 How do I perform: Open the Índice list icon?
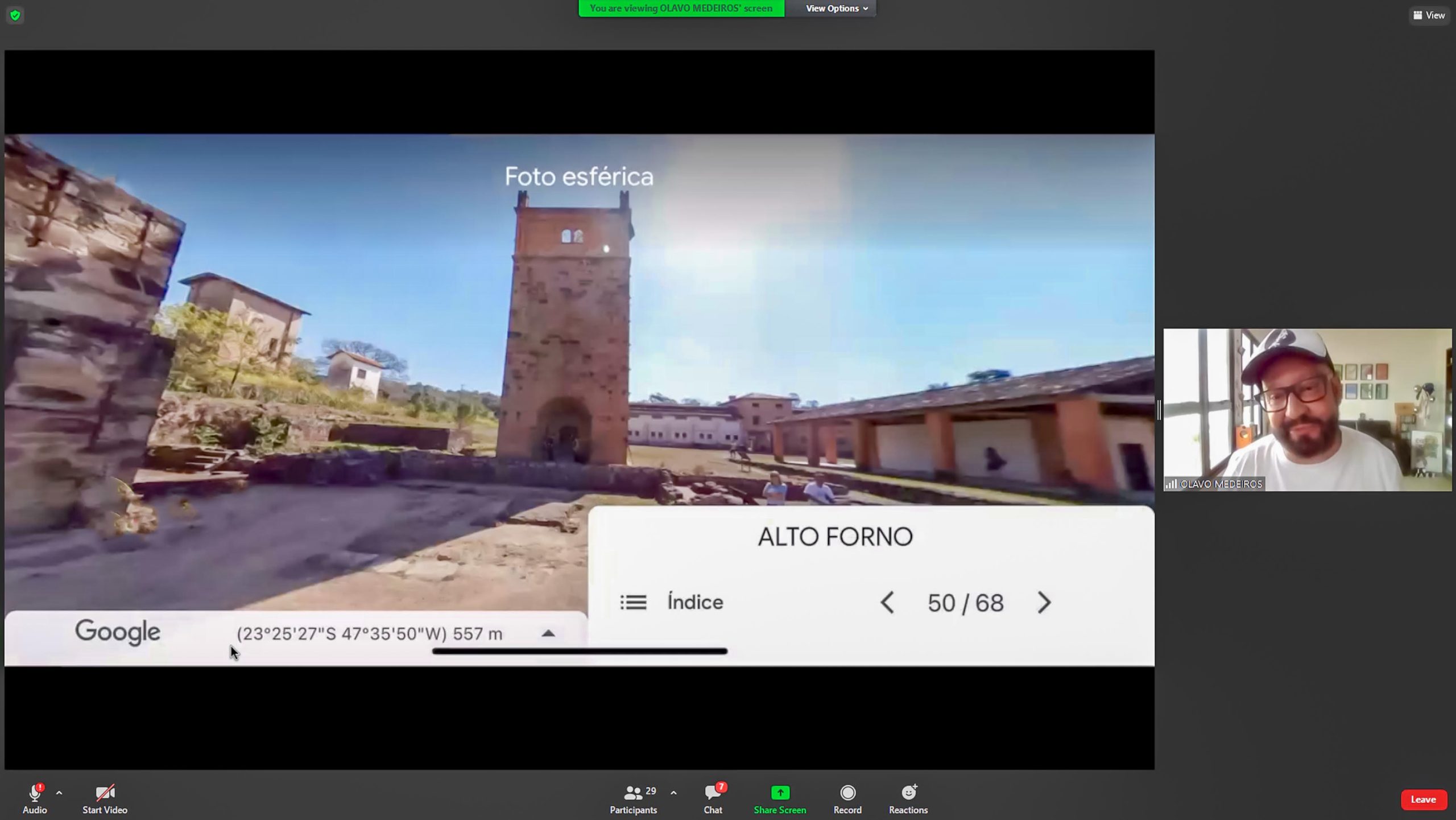(x=633, y=602)
